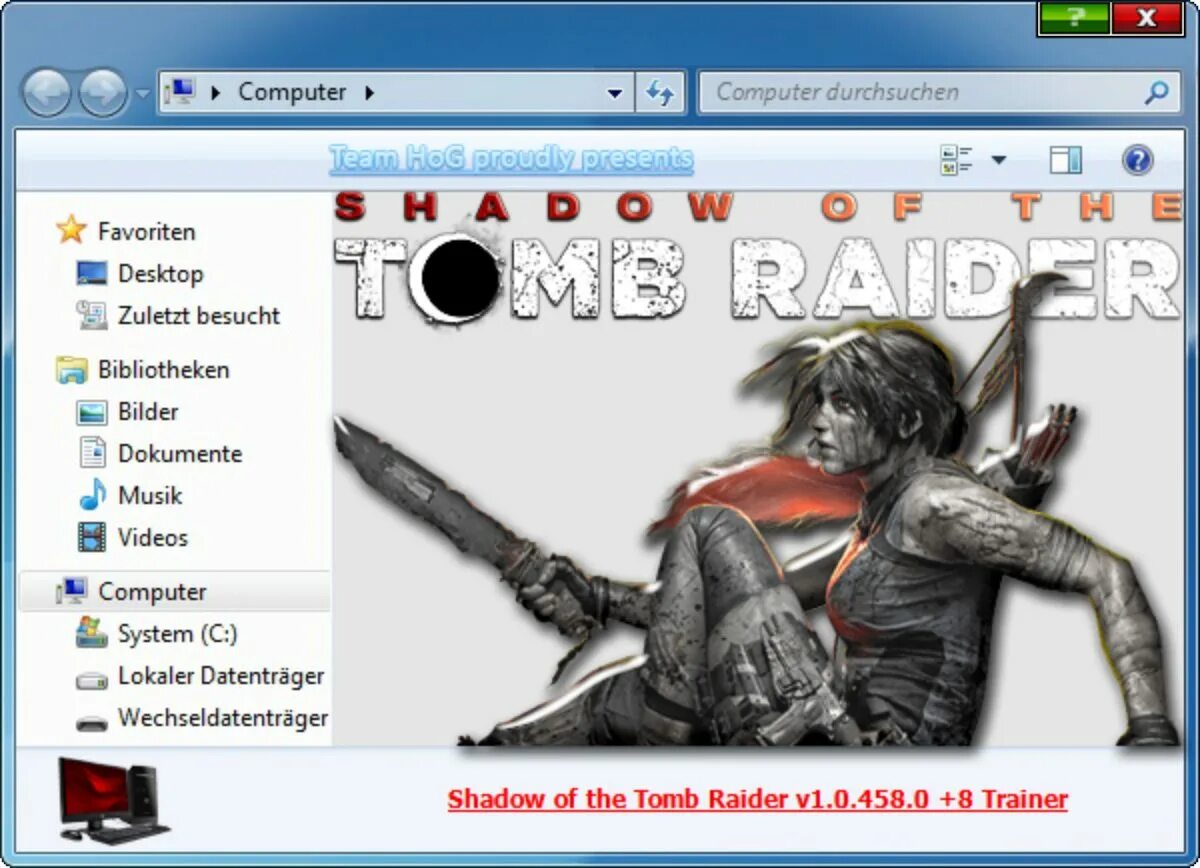The width and height of the screenshot is (1200, 868).
Task: Click the Bilder picture icon
Action: coord(92,412)
